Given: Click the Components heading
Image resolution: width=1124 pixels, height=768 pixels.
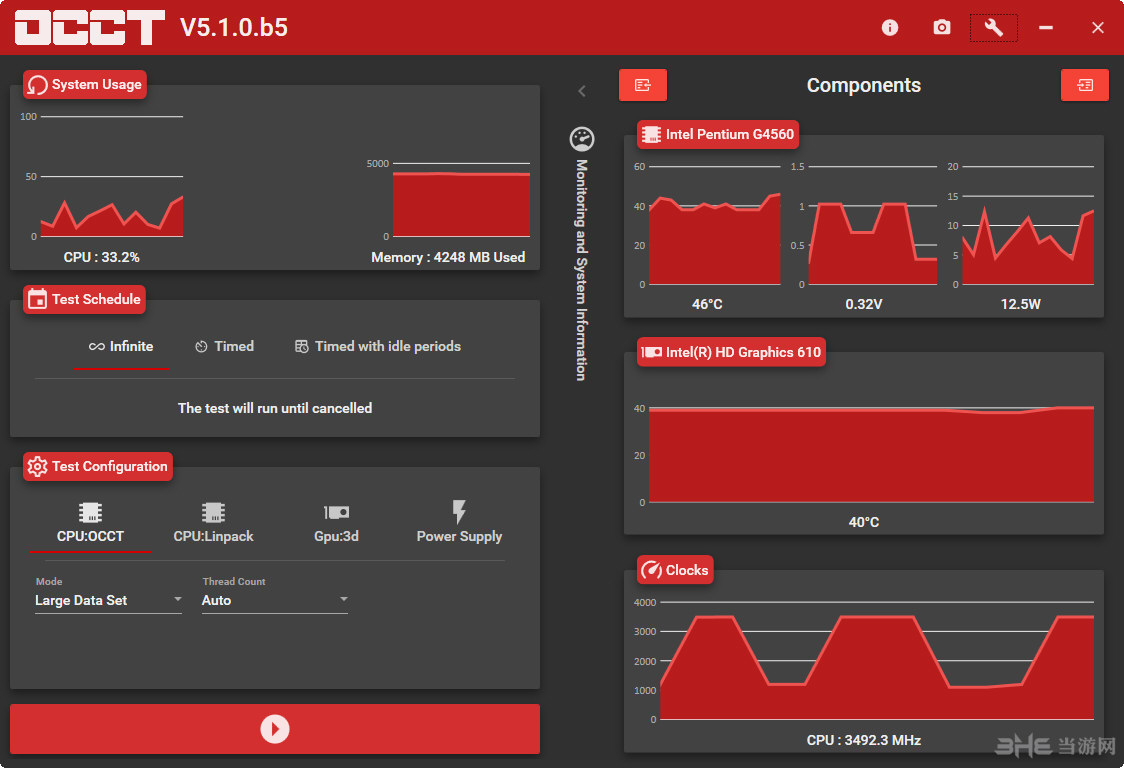Looking at the screenshot, I should pos(864,85).
